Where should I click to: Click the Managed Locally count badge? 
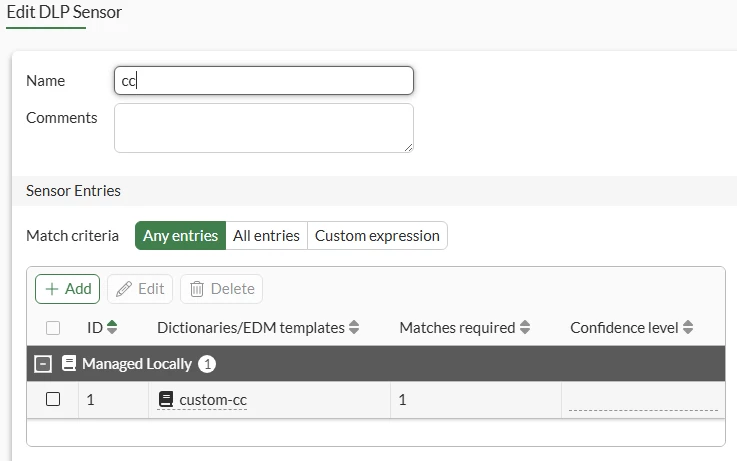207,364
